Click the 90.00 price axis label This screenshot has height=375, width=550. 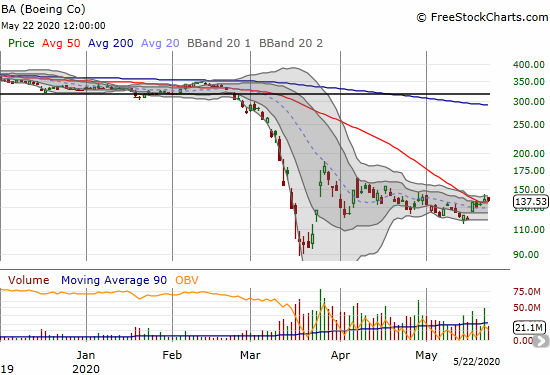tap(526, 255)
